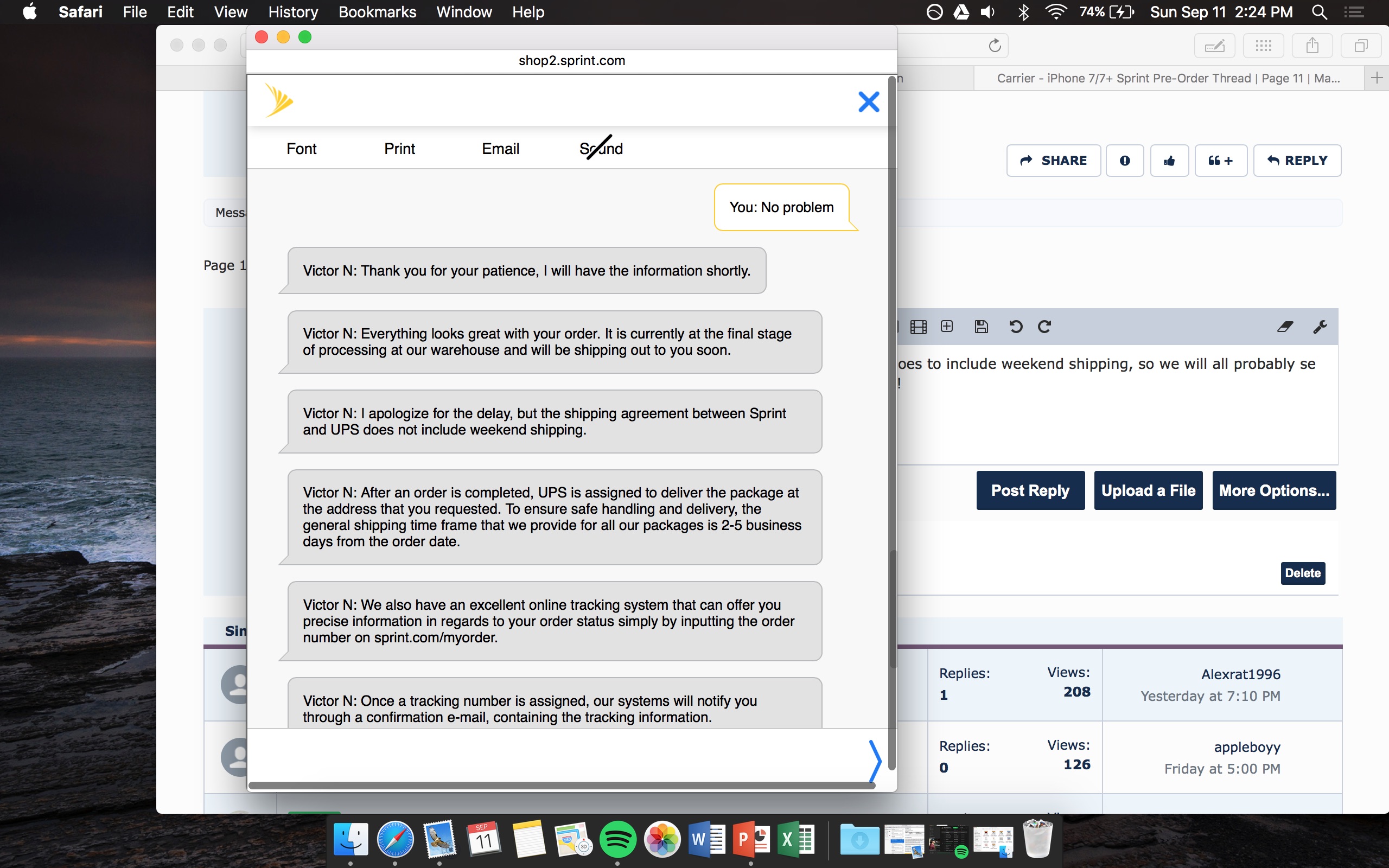Click the multi-quote plus icon
This screenshot has height=868, width=1389.
coord(1220,161)
